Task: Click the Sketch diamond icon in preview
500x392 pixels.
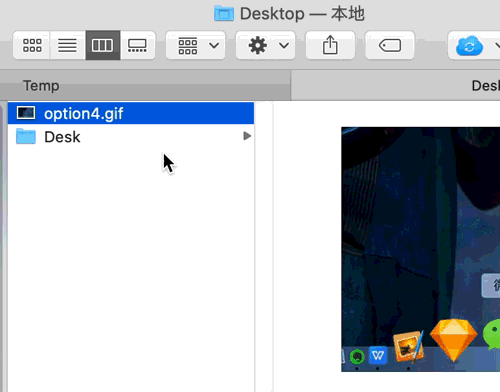Action: tap(453, 340)
